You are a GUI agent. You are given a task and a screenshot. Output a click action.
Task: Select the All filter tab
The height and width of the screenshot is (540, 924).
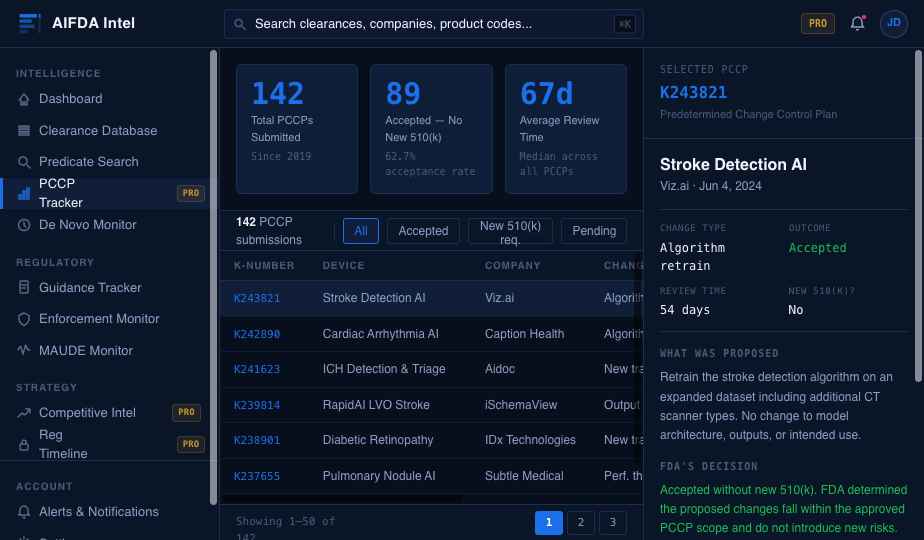361,231
